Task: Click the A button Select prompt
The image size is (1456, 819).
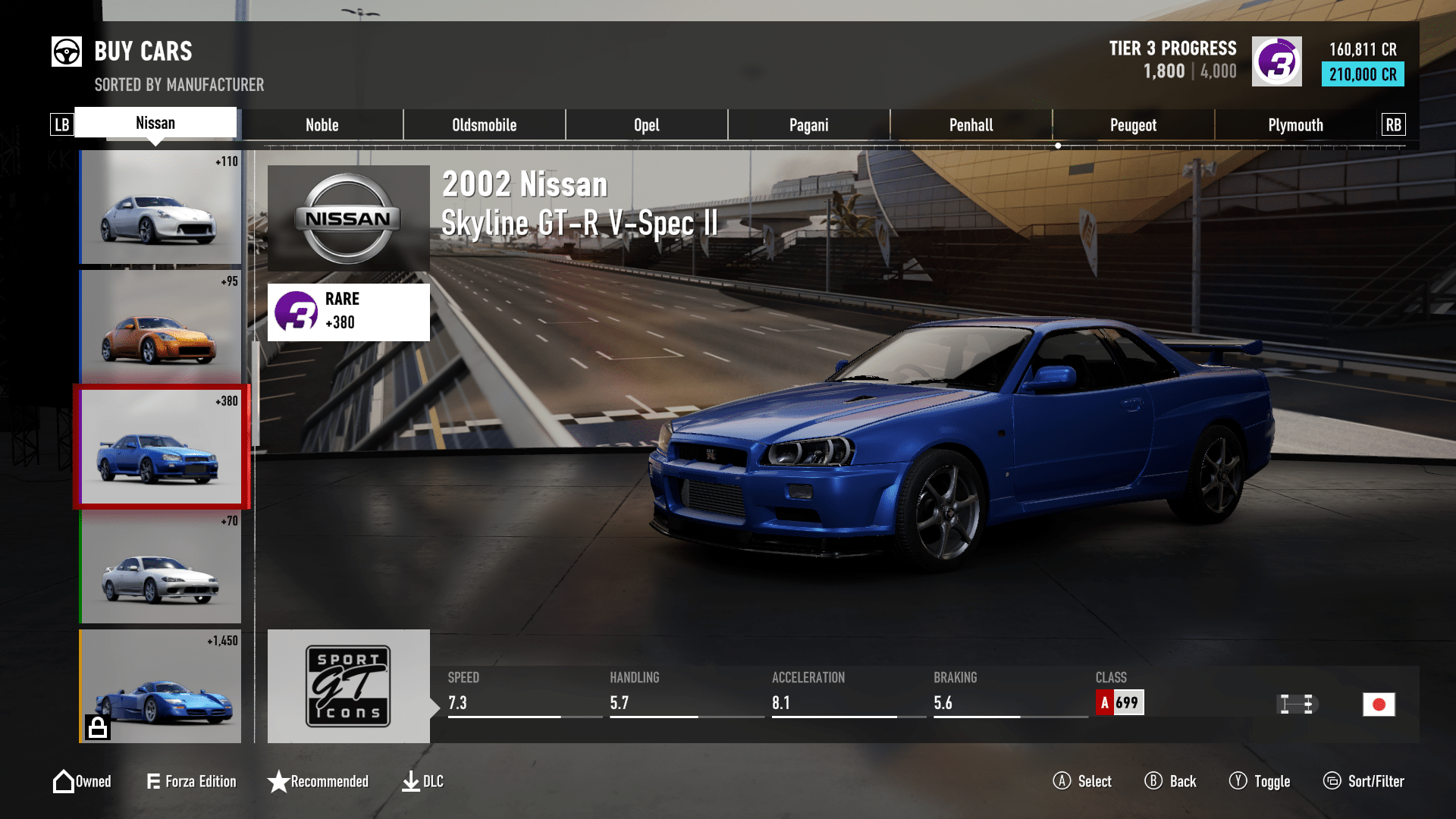Action: pos(1082,781)
